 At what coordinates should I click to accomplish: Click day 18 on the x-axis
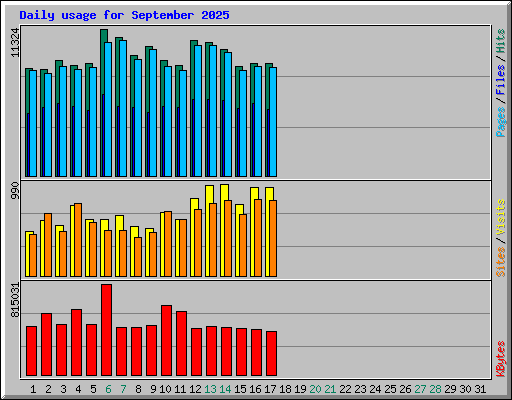pyautogui.click(x=285, y=389)
